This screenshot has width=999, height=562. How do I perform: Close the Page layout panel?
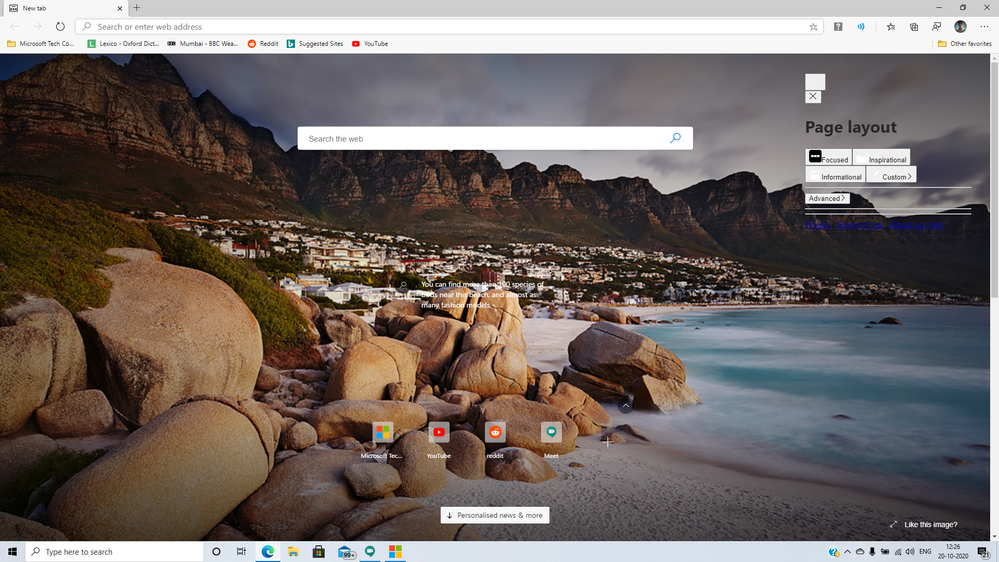point(813,97)
